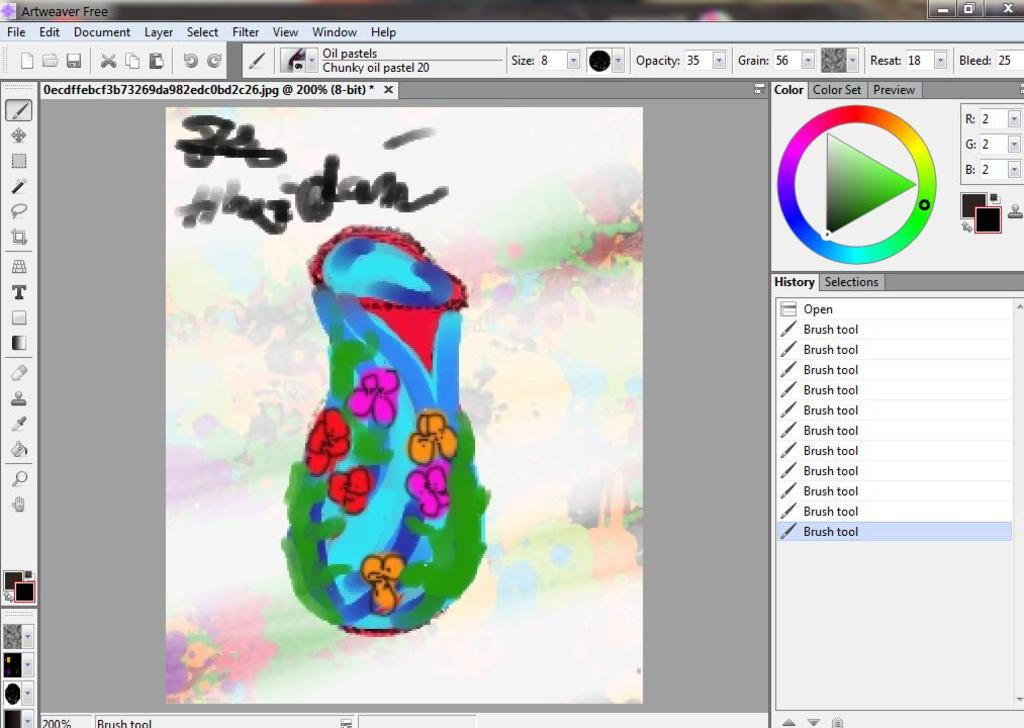Open the Opacity value dropdown
This screenshot has height=728, width=1024.
coord(718,61)
